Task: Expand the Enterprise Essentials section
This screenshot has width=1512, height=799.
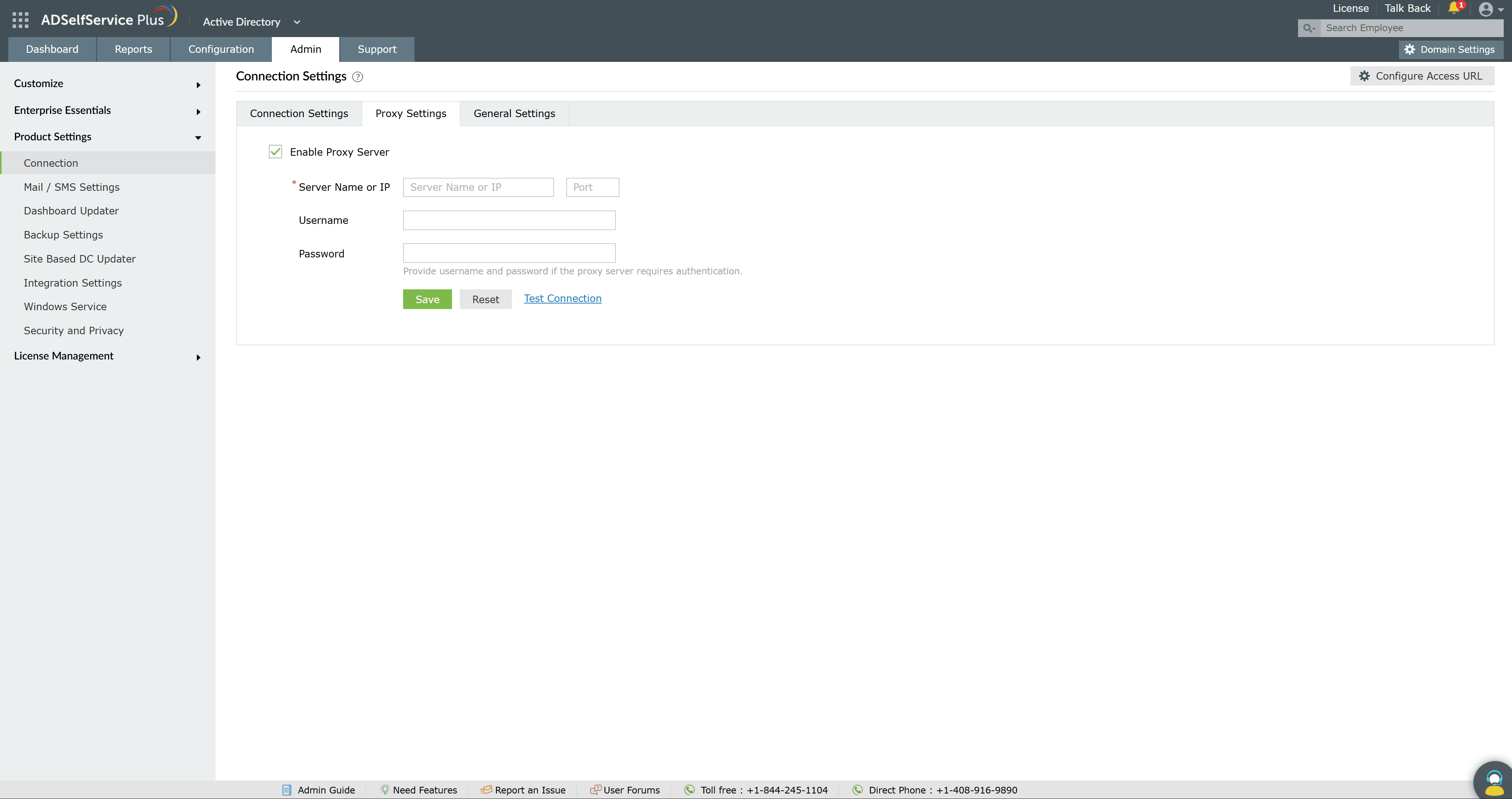Action: [108, 110]
